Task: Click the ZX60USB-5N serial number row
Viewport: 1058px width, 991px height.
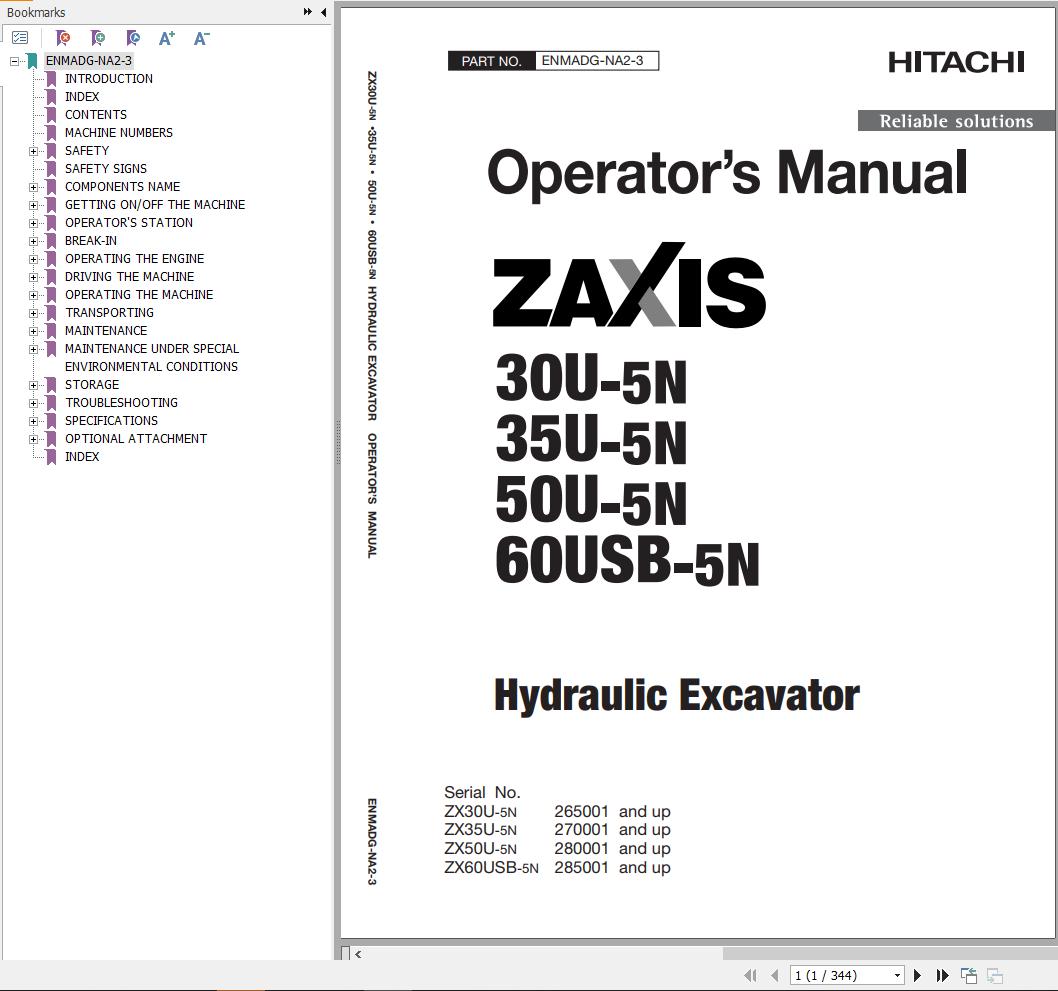Action: [557, 868]
